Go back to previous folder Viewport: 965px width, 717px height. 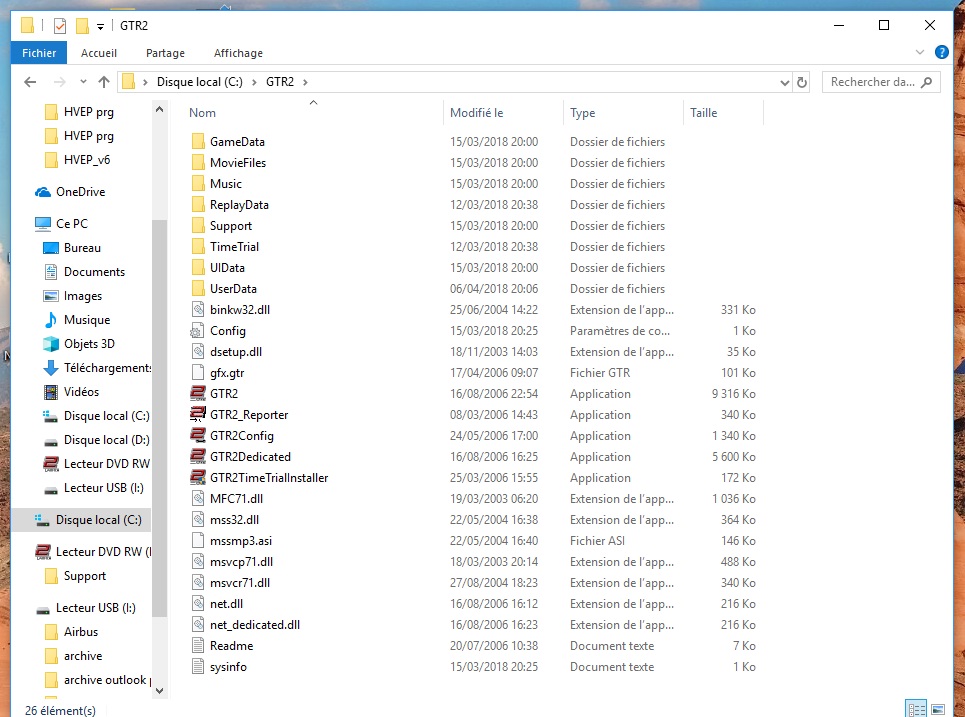(x=30, y=82)
